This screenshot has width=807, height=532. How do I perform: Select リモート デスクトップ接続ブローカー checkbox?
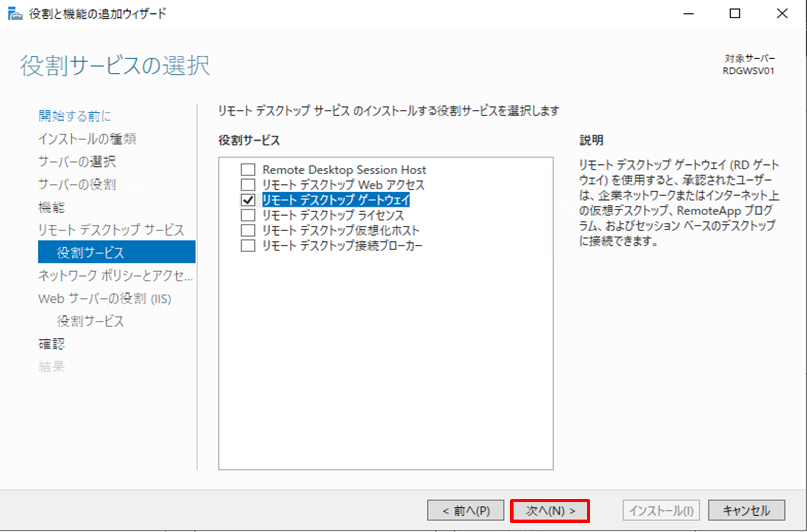click(248, 245)
